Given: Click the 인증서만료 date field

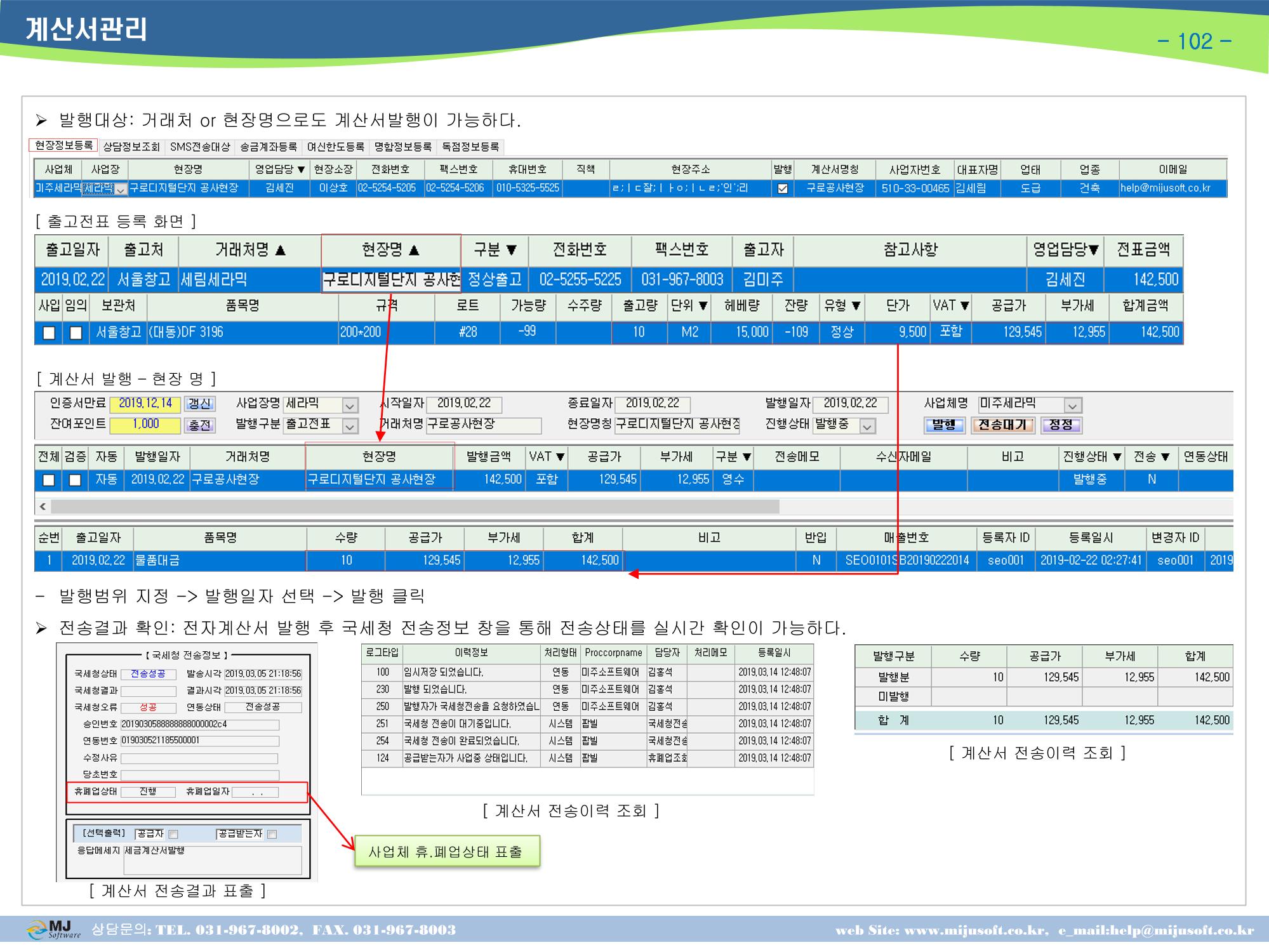Looking at the screenshot, I should click(145, 404).
